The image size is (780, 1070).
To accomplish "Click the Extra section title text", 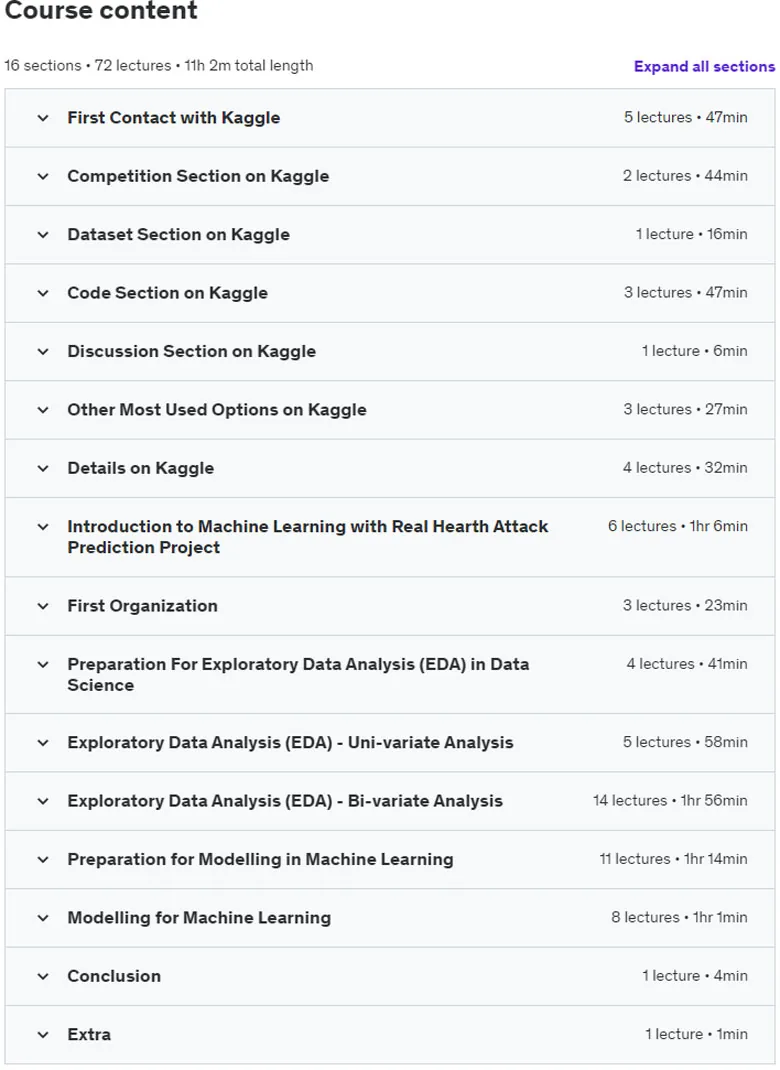I will coord(89,1035).
